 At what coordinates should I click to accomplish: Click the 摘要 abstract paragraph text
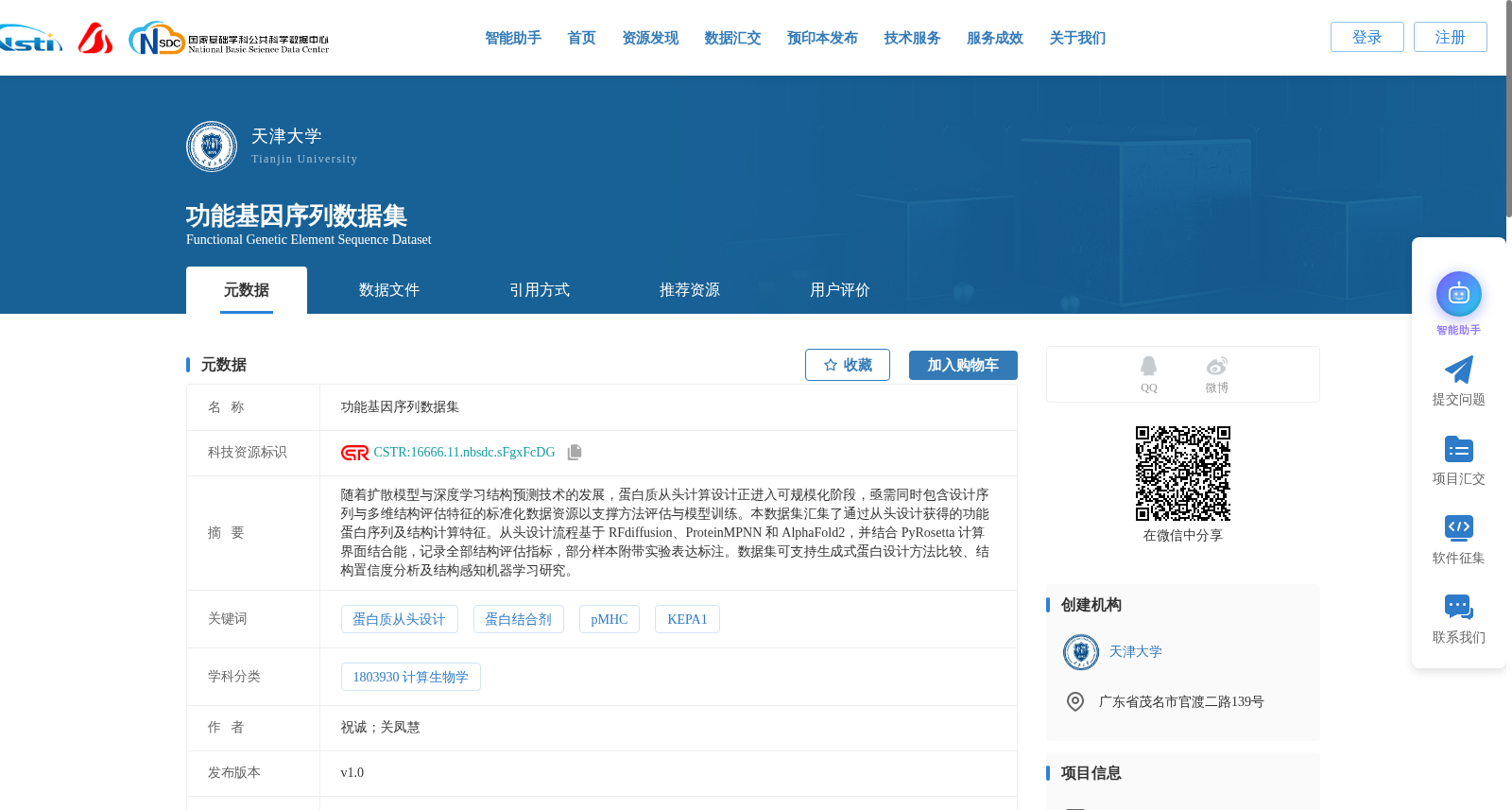coord(665,533)
